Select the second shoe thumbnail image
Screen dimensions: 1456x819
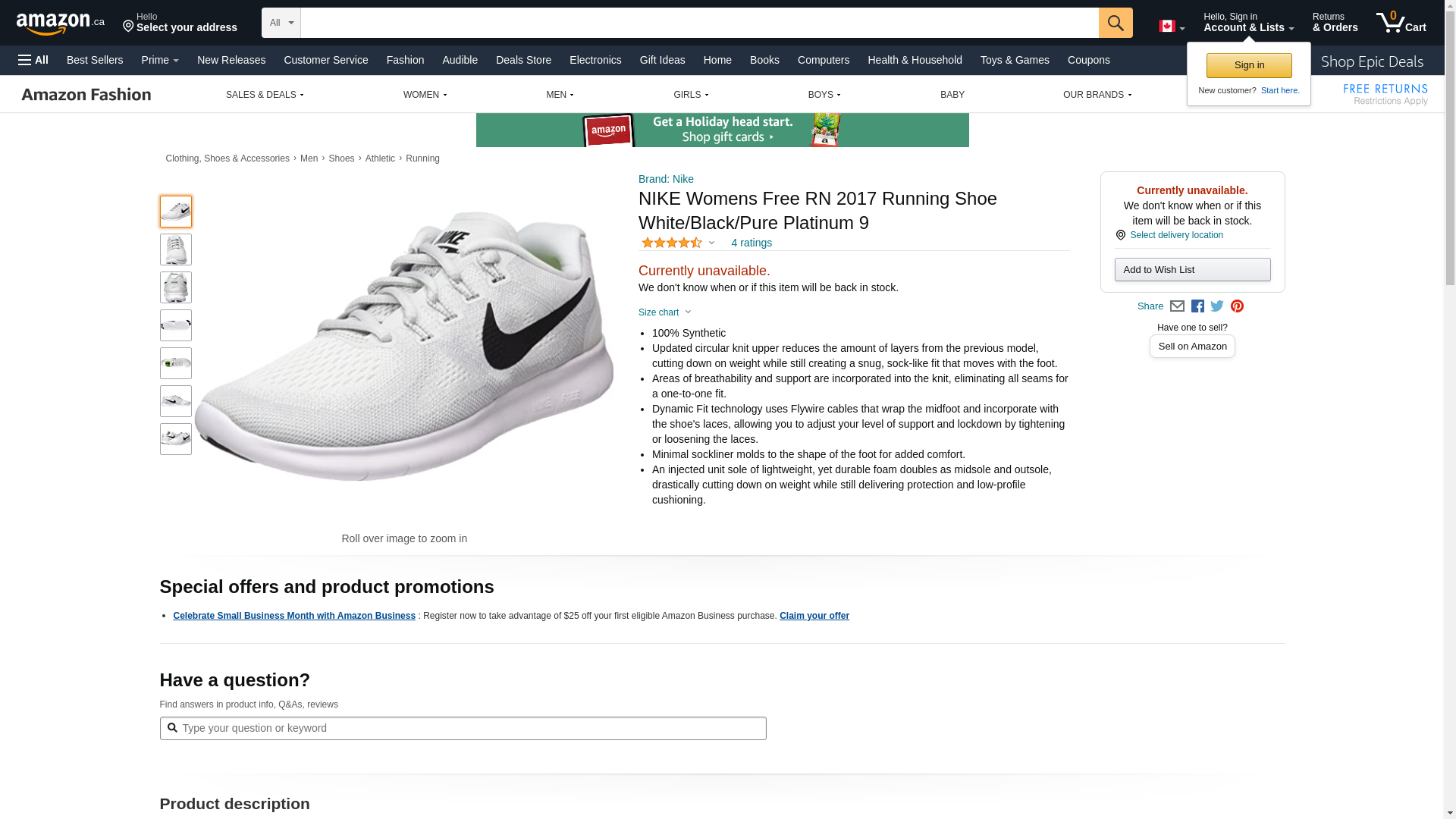click(x=176, y=249)
